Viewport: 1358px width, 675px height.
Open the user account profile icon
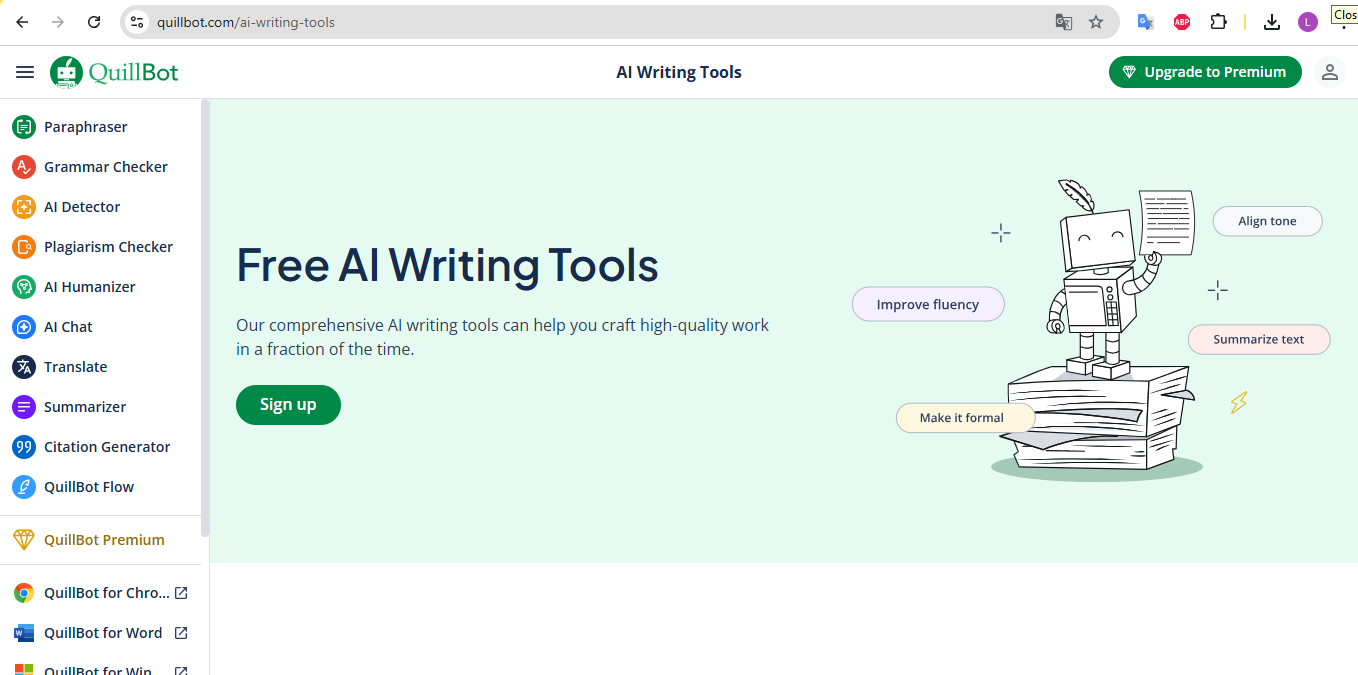point(1330,72)
